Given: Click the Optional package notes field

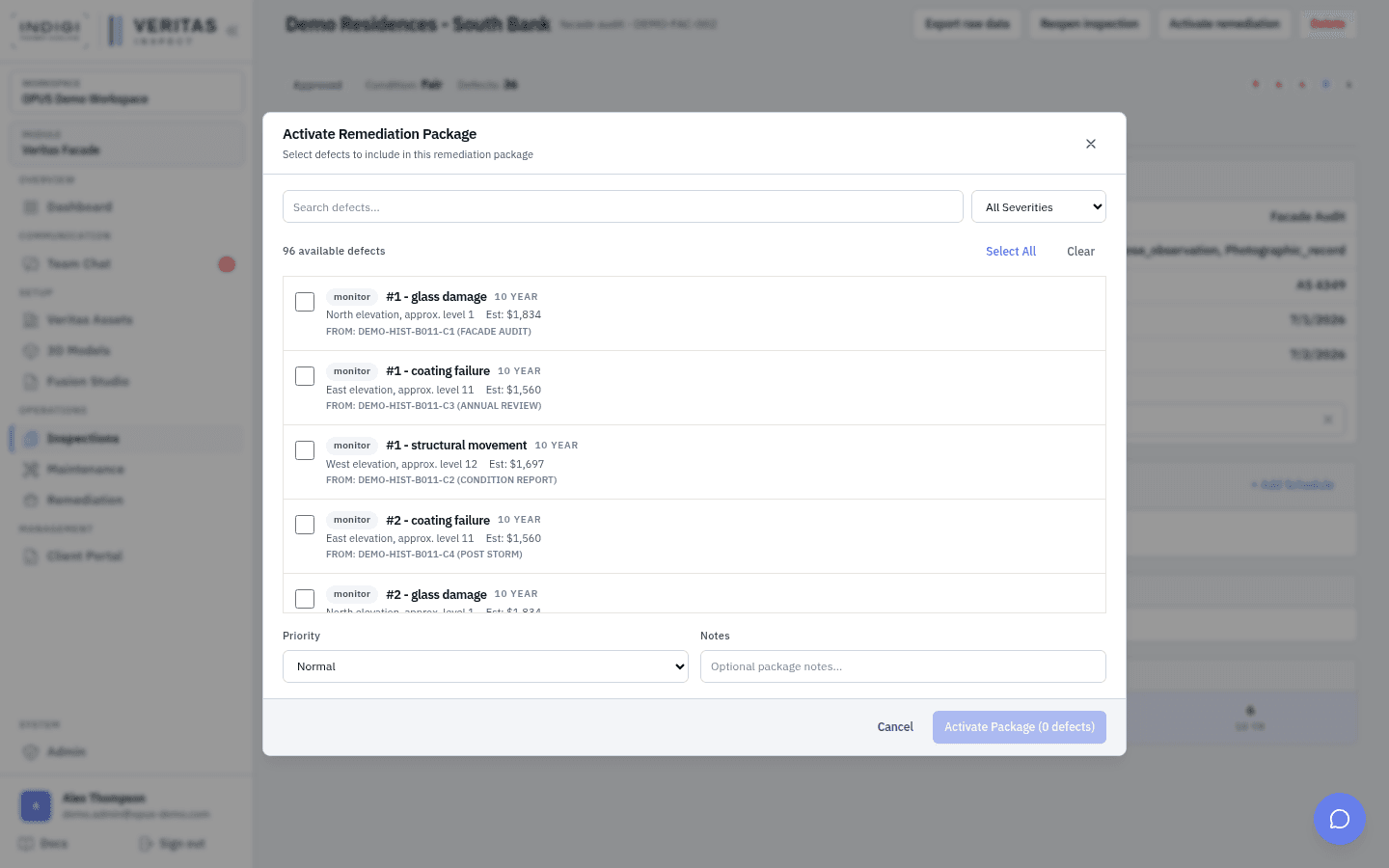Looking at the screenshot, I should coord(903,666).
